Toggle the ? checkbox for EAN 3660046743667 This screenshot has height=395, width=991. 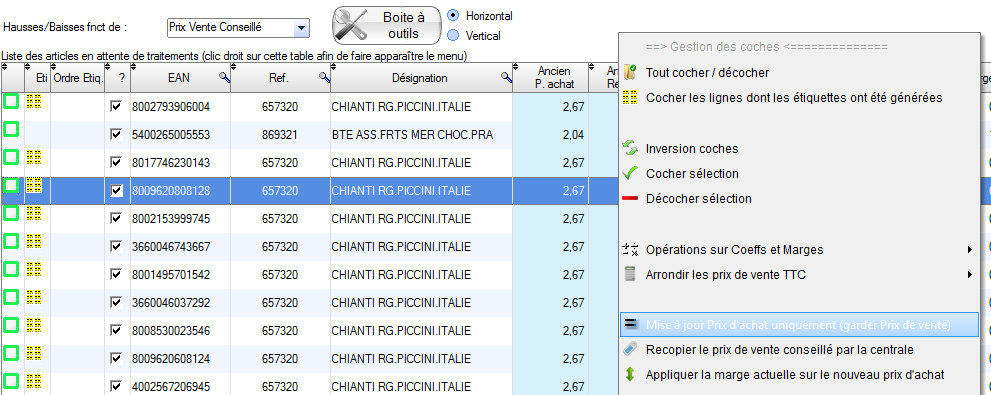[x=116, y=246]
